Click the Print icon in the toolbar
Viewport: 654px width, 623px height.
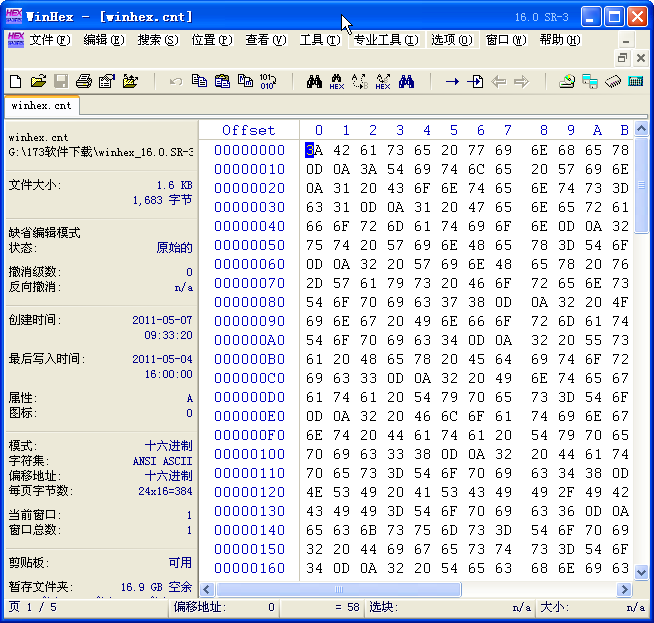[x=84, y=82]
